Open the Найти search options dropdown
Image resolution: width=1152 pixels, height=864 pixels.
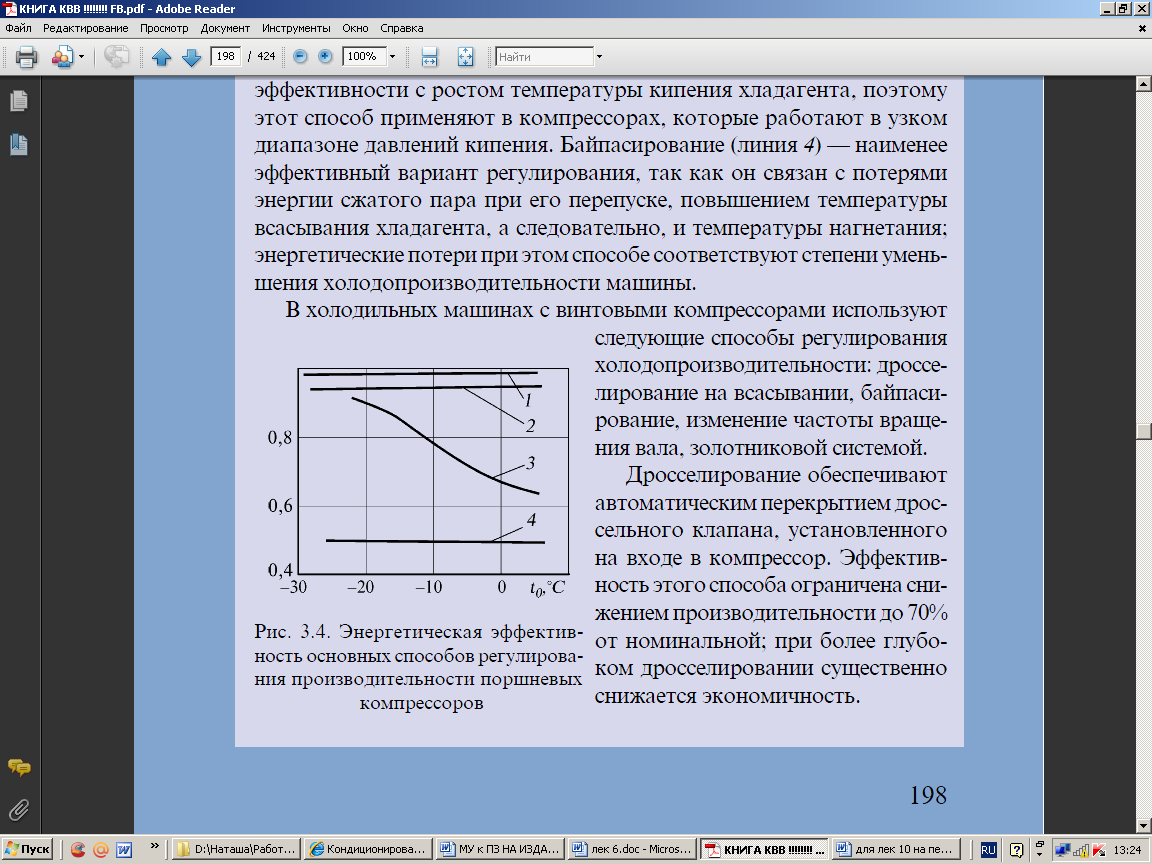pos(600,57)
